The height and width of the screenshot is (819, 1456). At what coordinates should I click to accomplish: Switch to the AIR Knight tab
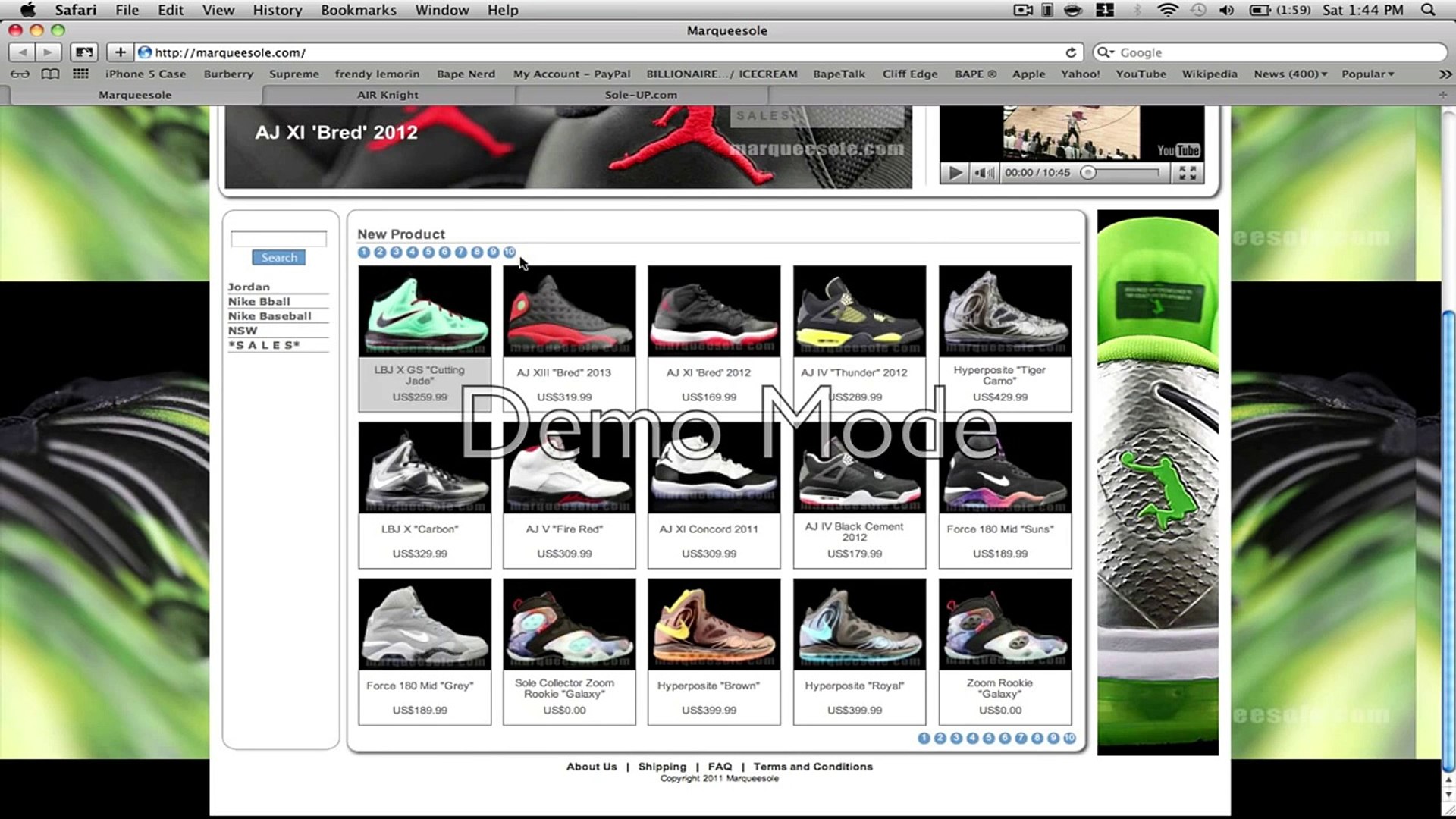[388, 95]
